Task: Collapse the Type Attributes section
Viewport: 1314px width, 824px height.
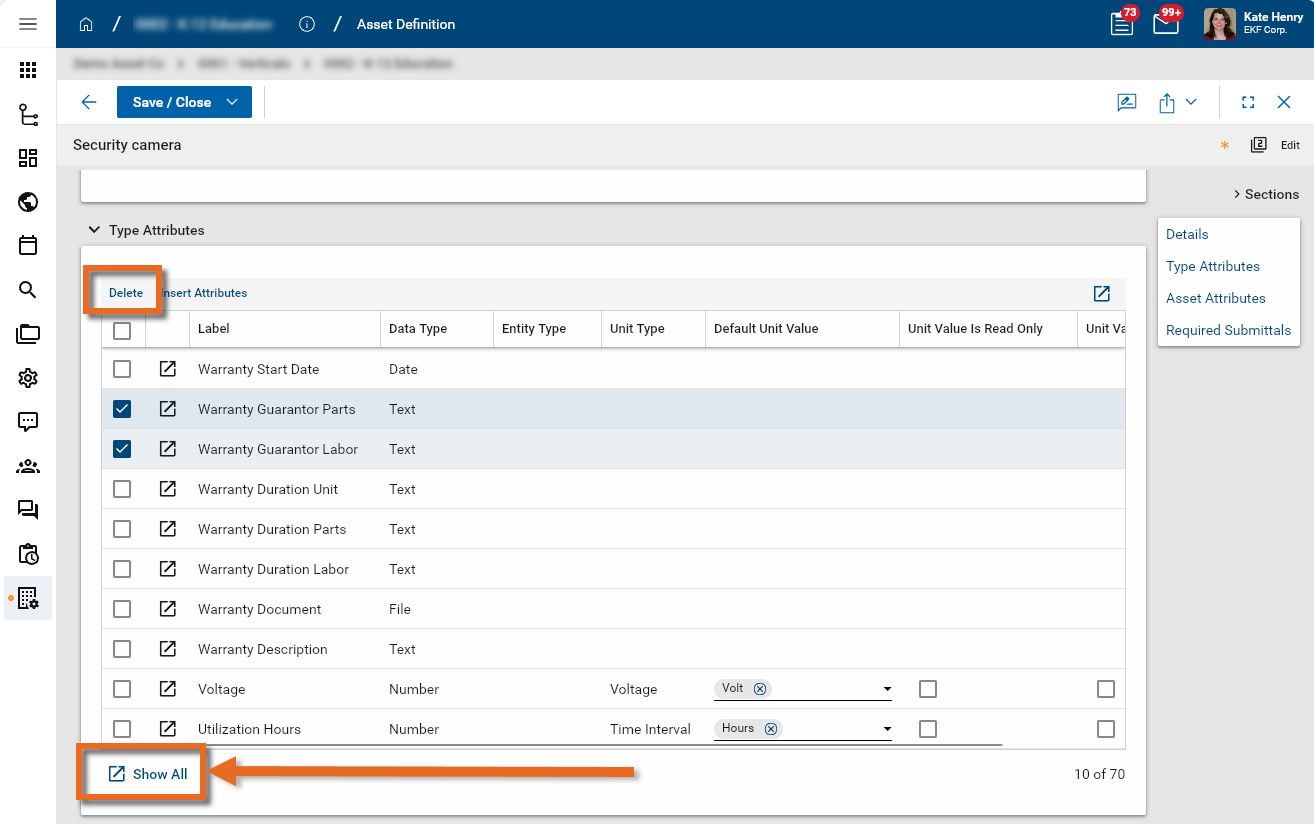Action: [x=94, y=230]
